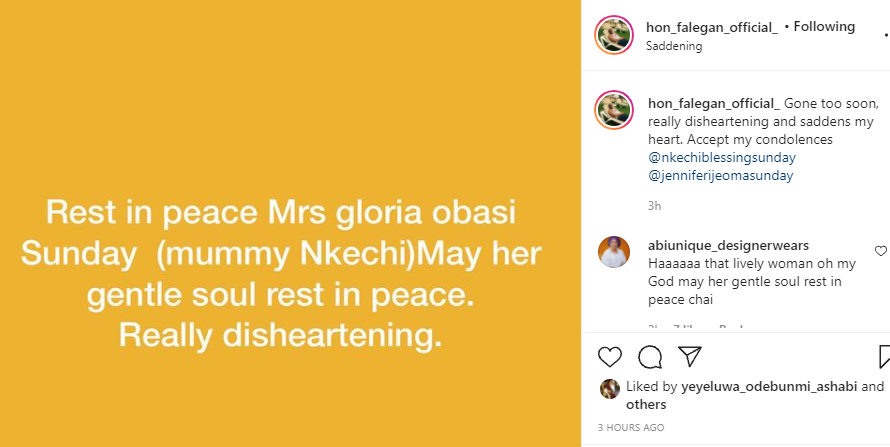Like abiunique_designerwears comment heart
This screenshot has height=447, width=890.
[880, 251]
